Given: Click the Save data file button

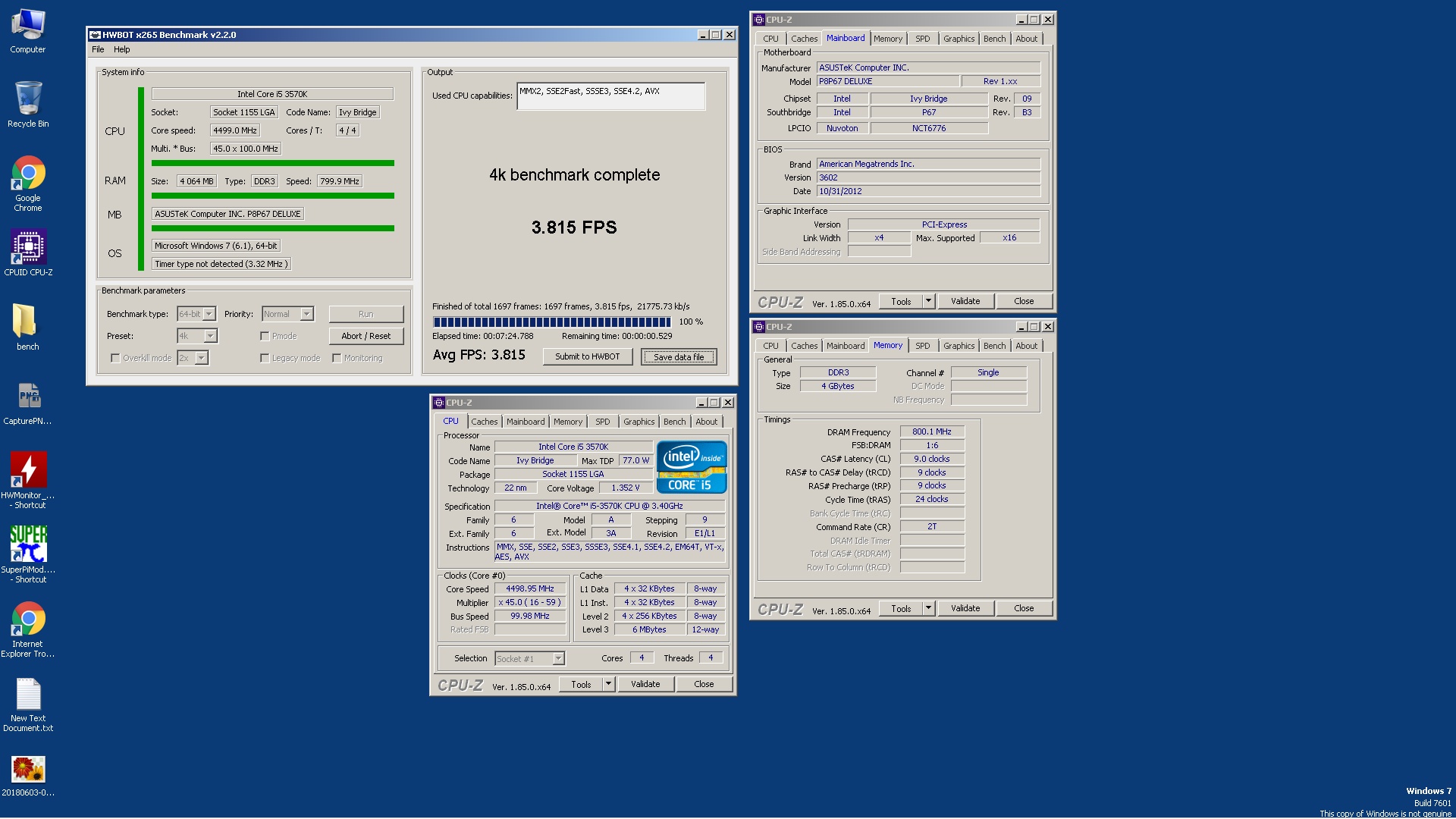Looking at the screenshot, I should (679, 357).
